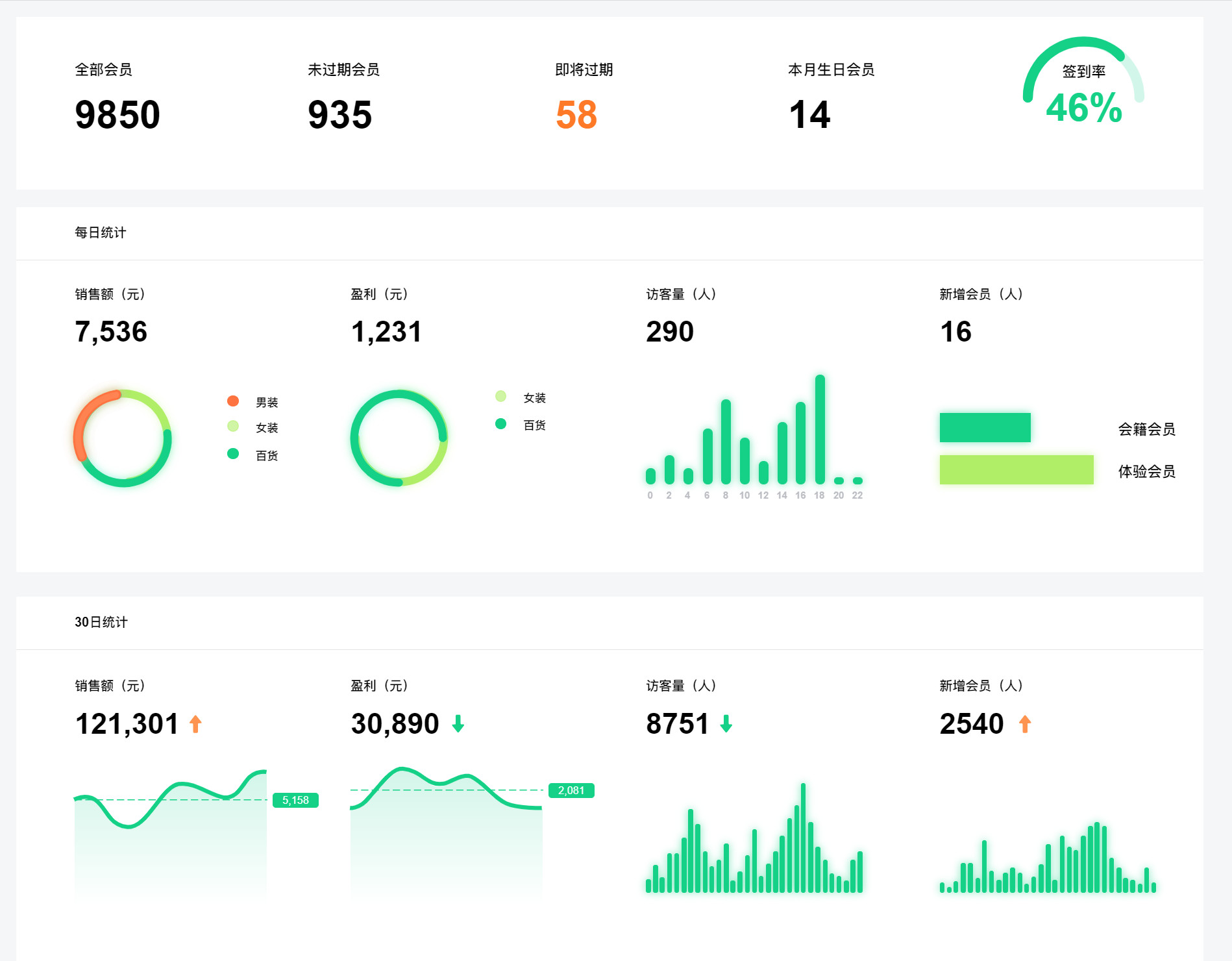Click the 2,081 average label tag
The width and height of the screenshot is (1232, 961).
(571, 790)
